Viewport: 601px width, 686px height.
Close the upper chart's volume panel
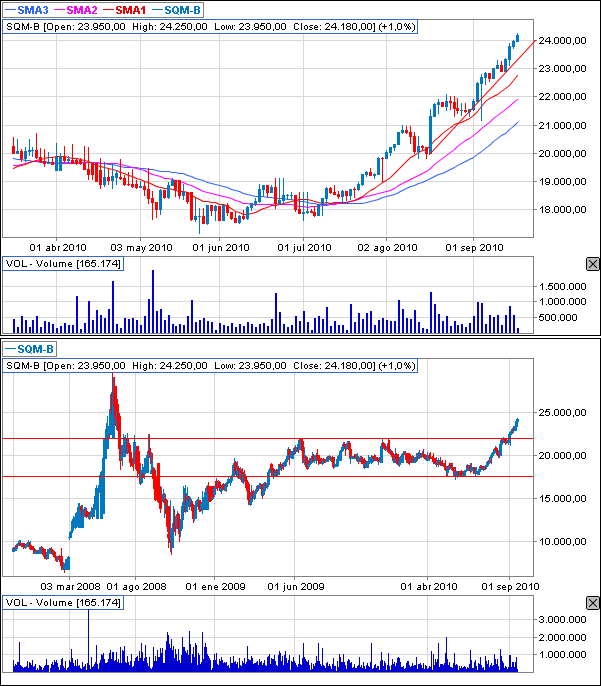click(593, 264)
